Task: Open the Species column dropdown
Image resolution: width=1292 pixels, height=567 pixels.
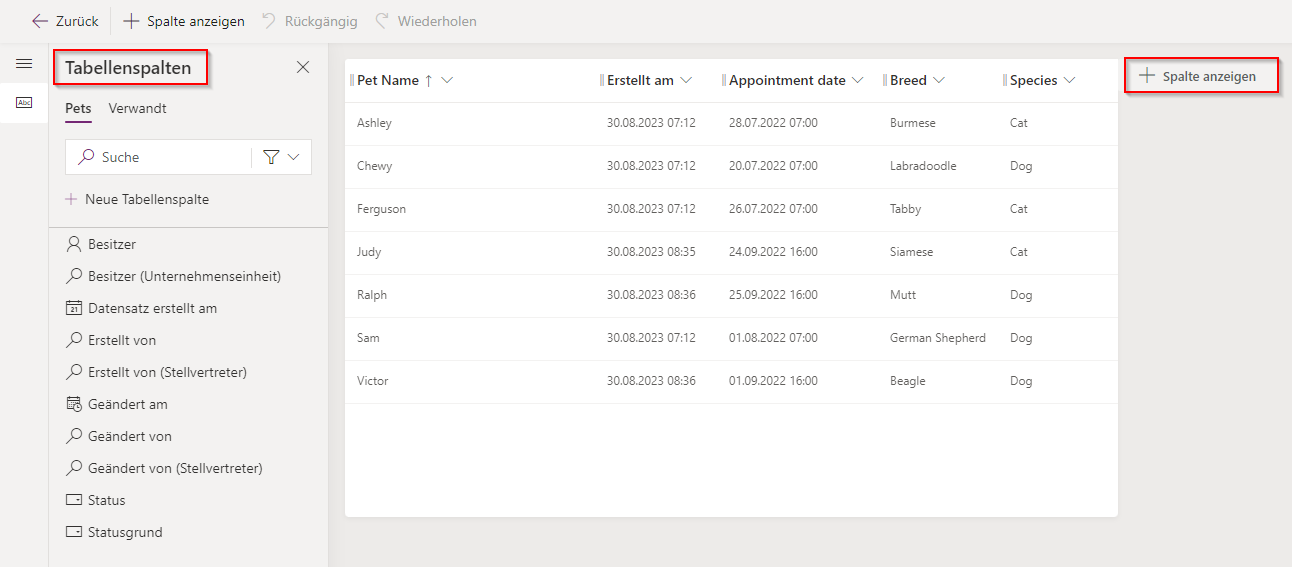Action: click(1069, 80)
